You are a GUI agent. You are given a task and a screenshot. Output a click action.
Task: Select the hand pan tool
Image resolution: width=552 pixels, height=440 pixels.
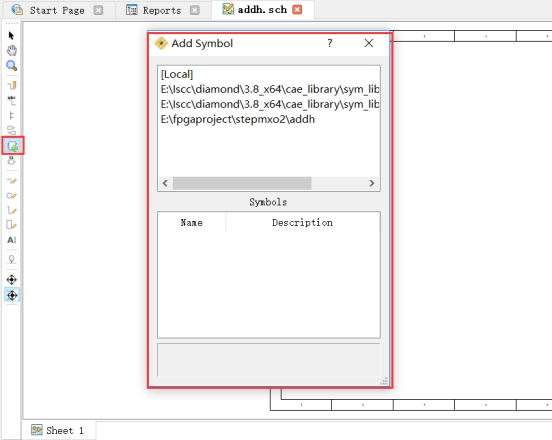coord(12,51)
